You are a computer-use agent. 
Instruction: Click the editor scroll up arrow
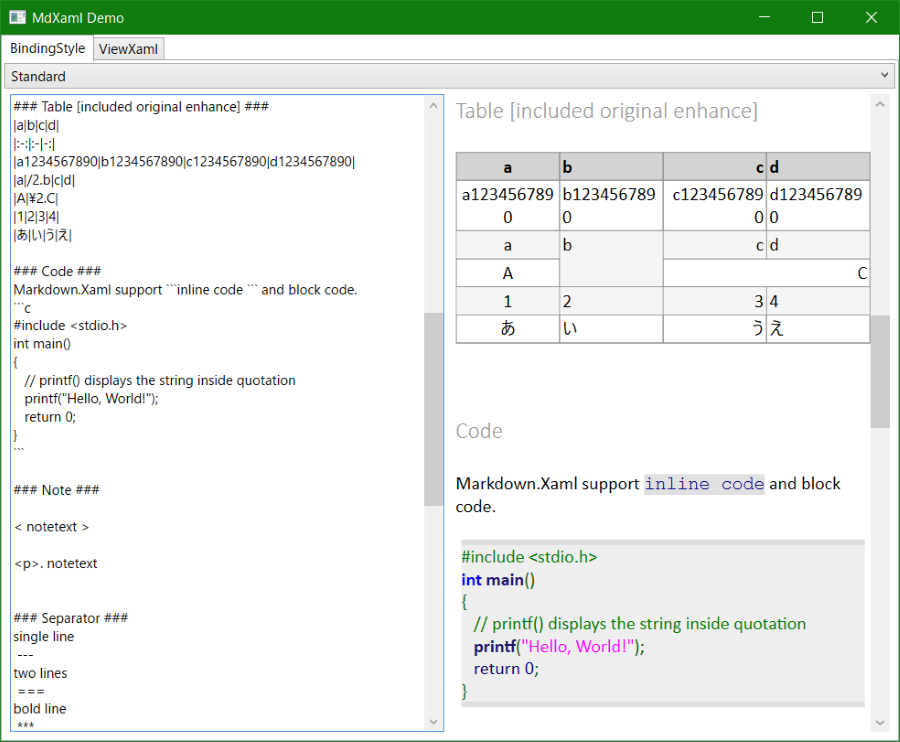coord(433,106)
